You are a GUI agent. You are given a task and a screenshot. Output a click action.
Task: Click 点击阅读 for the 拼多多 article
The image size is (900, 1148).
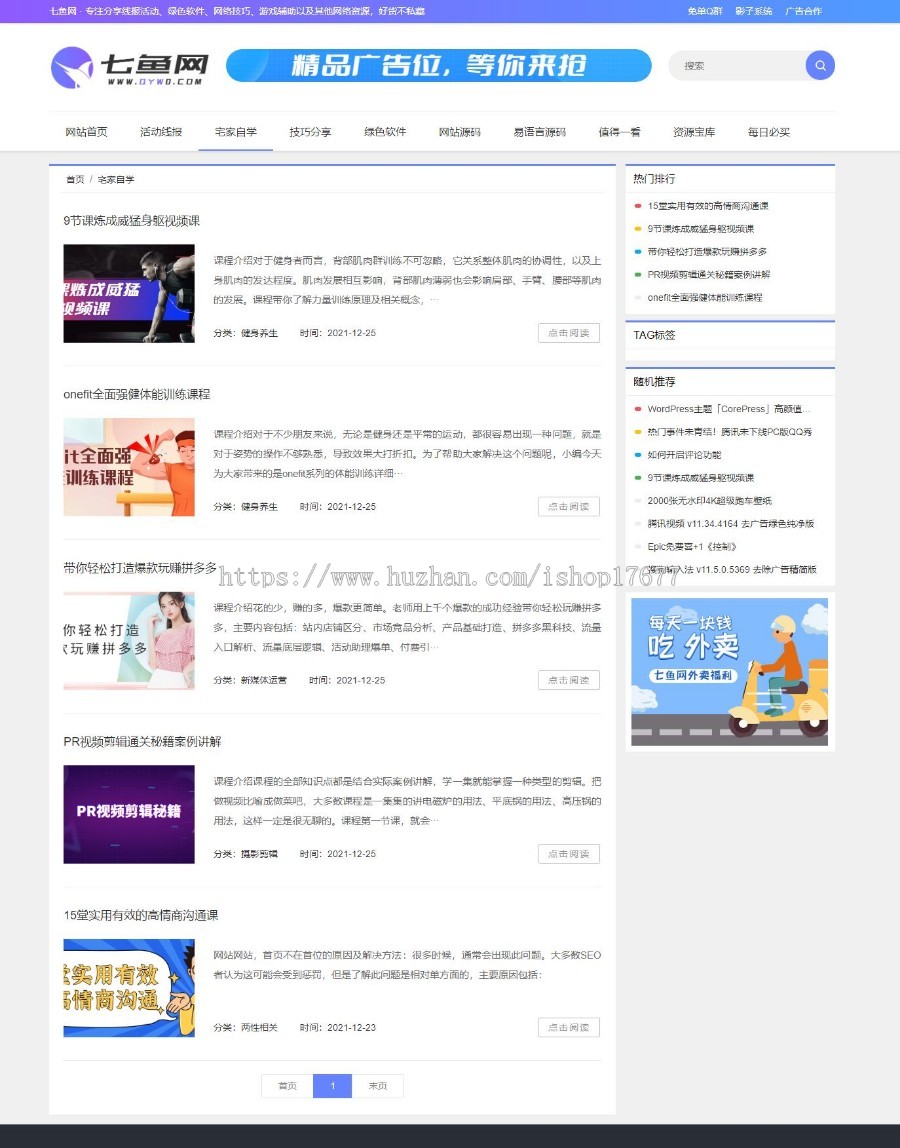tap(569, 679)
